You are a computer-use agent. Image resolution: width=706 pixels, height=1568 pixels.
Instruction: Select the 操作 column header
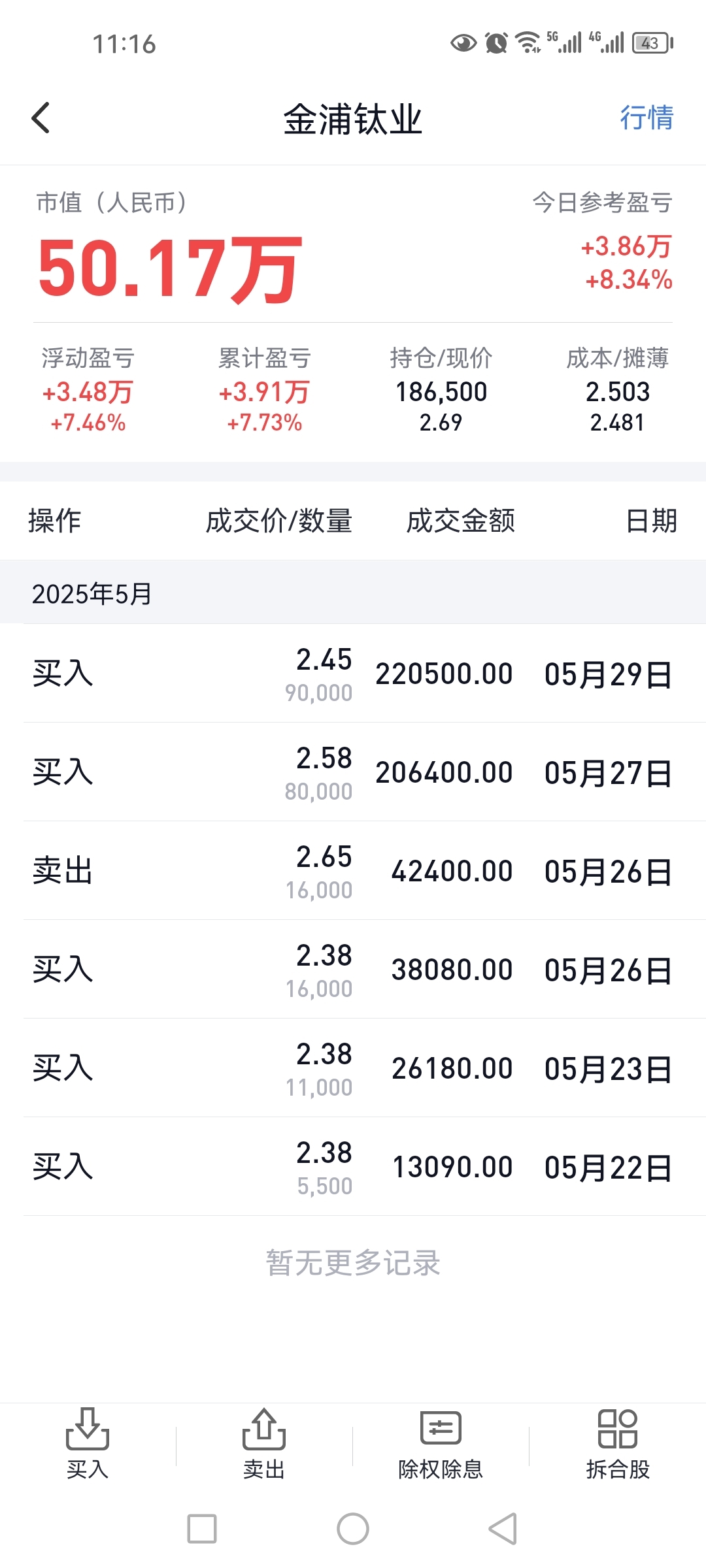55,521
